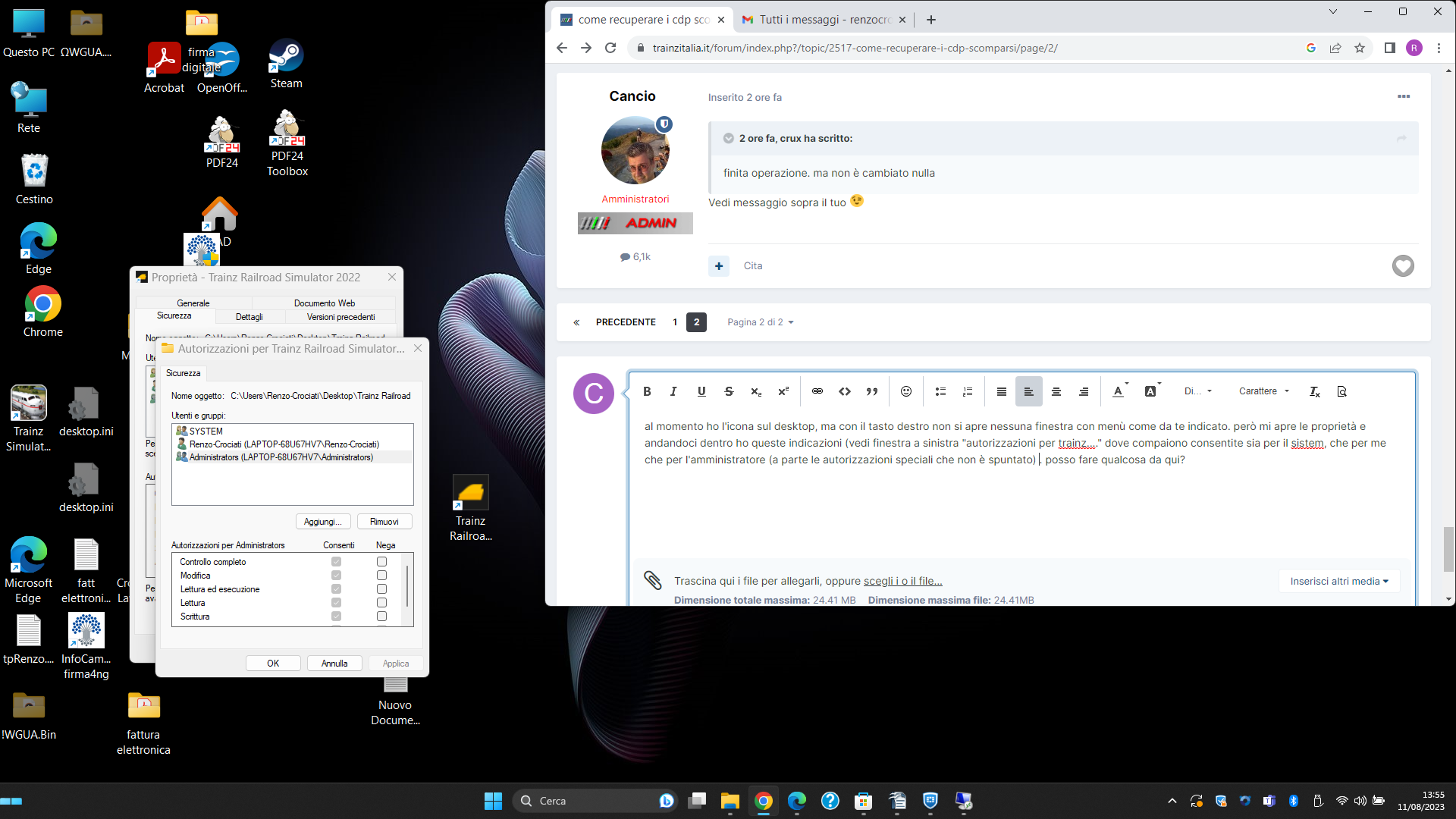This screenshot has height=819, width=1456.
Task: Open the Versioni precedenti tab
Action: coord(340,317)
